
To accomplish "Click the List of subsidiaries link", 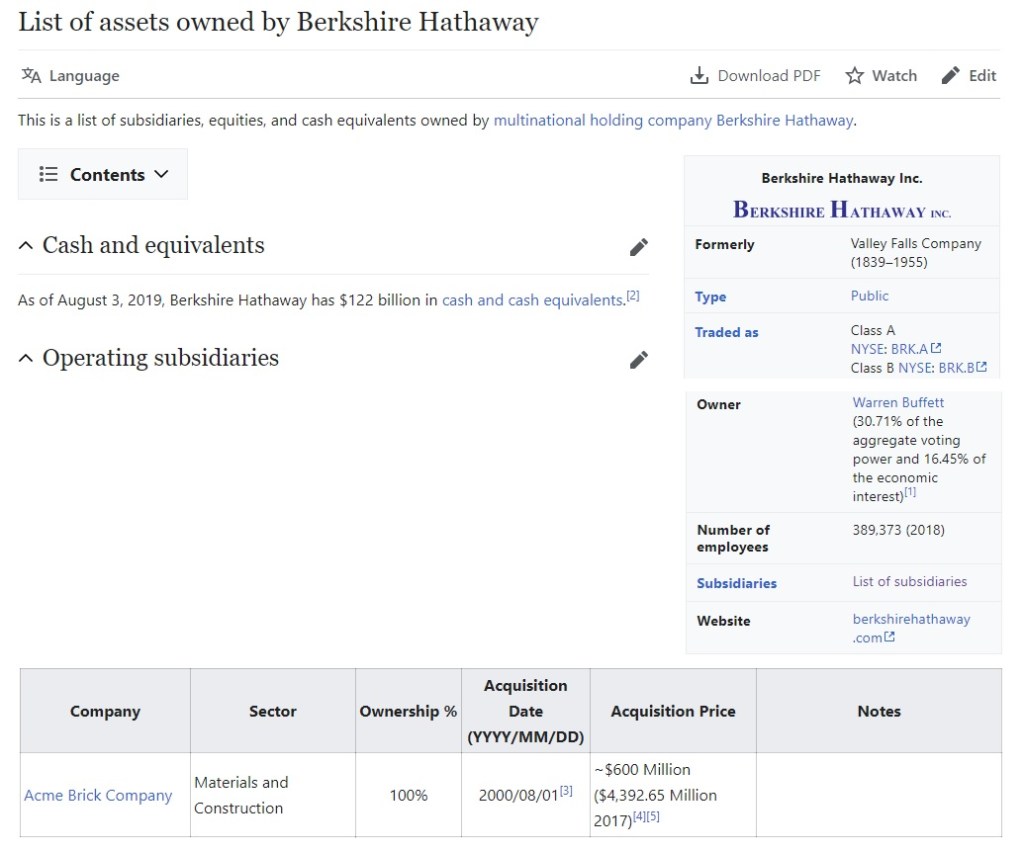I will tap(909, 582).
